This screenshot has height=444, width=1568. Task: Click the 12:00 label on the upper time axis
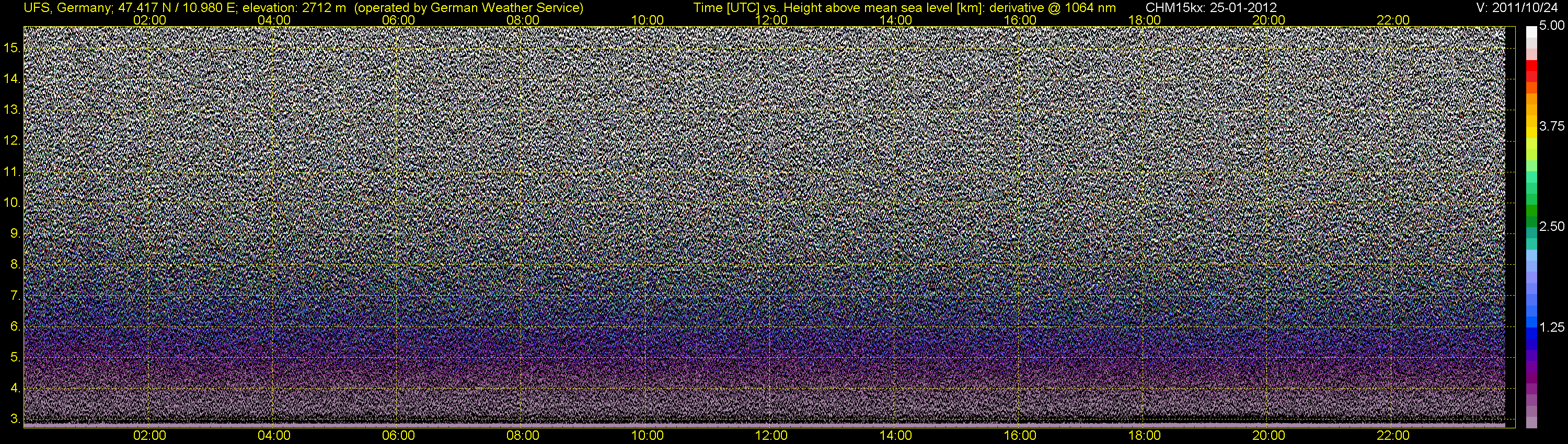point(771,20)
